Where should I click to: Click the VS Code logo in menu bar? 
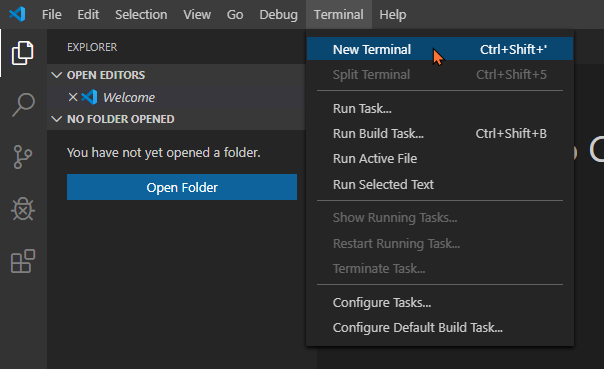17,15
